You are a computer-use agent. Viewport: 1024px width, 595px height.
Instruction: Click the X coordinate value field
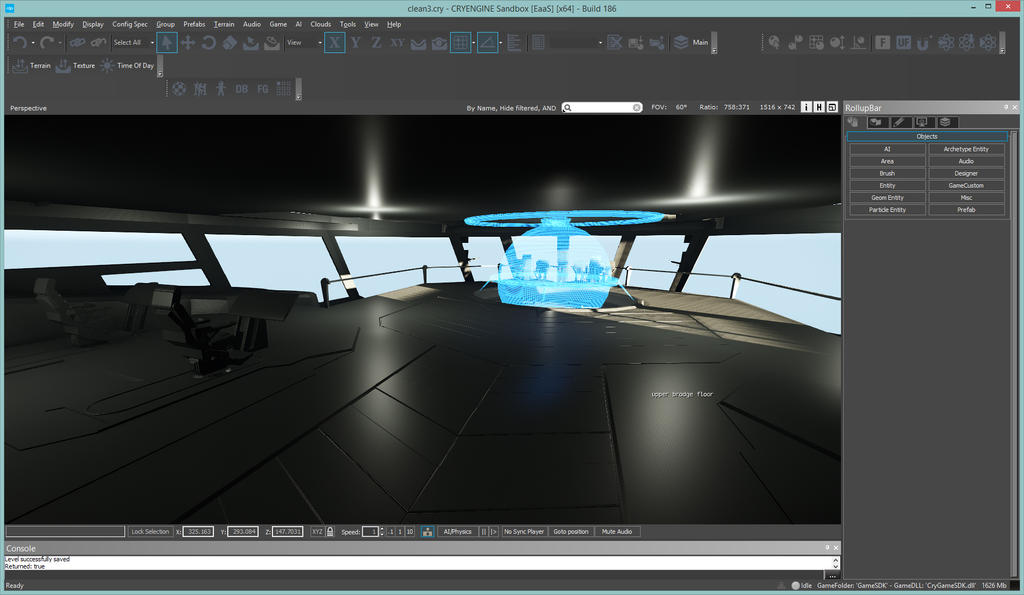coord(198,532)
